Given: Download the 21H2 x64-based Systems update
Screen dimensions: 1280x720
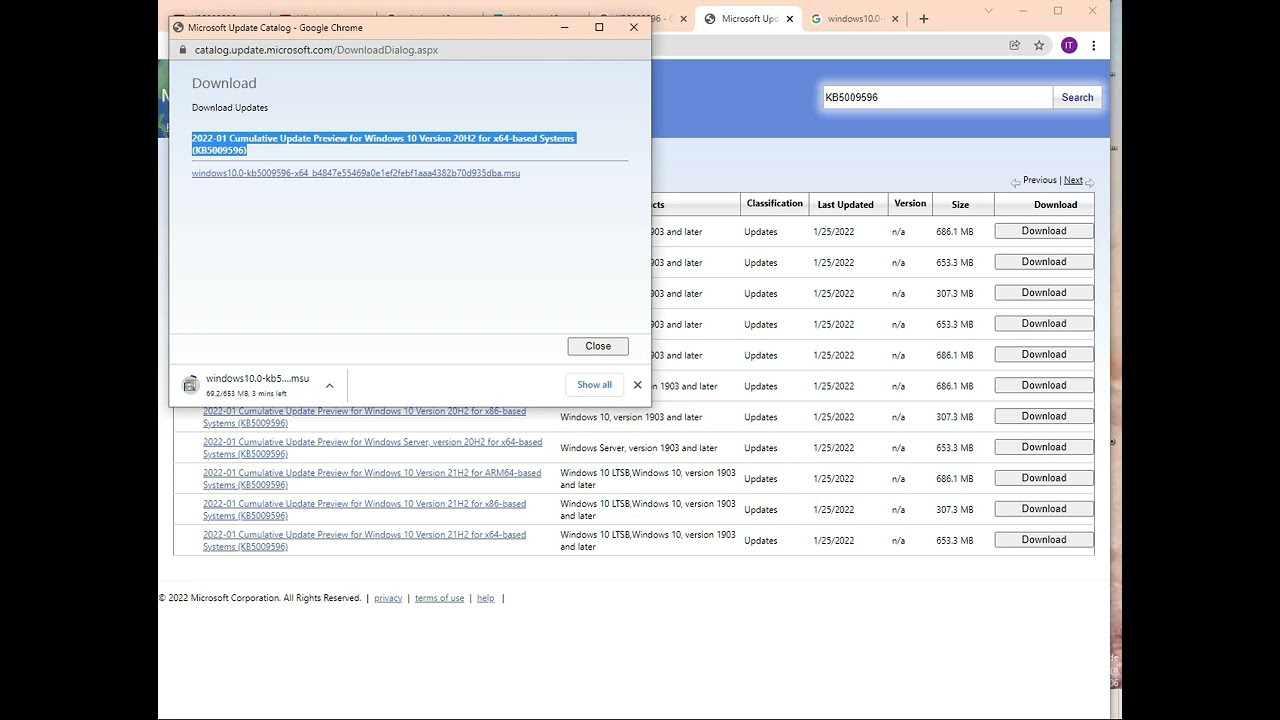Looking at the screenshot, I should (1044, 540).
